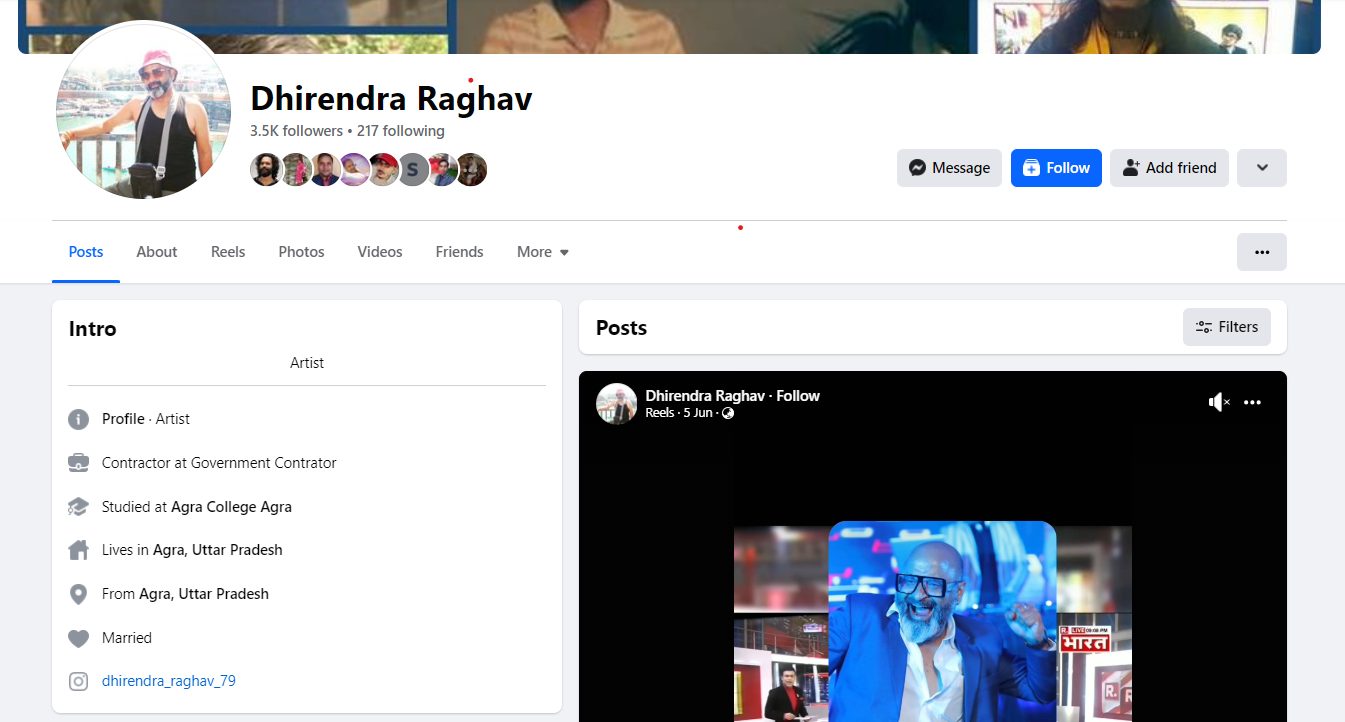Click the 'Married' relationship status text
Image resolution: width=1345 pixels, height=722 pixels.
tap(127, 638)
